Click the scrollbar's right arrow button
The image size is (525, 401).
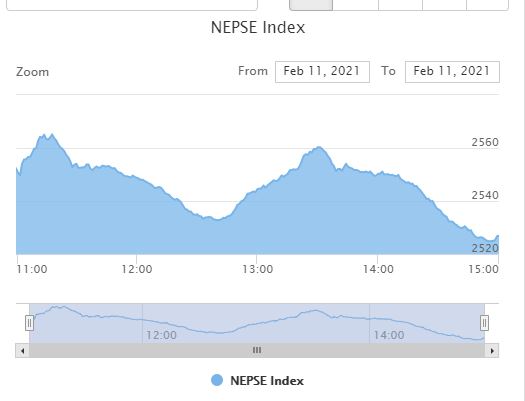492,351
